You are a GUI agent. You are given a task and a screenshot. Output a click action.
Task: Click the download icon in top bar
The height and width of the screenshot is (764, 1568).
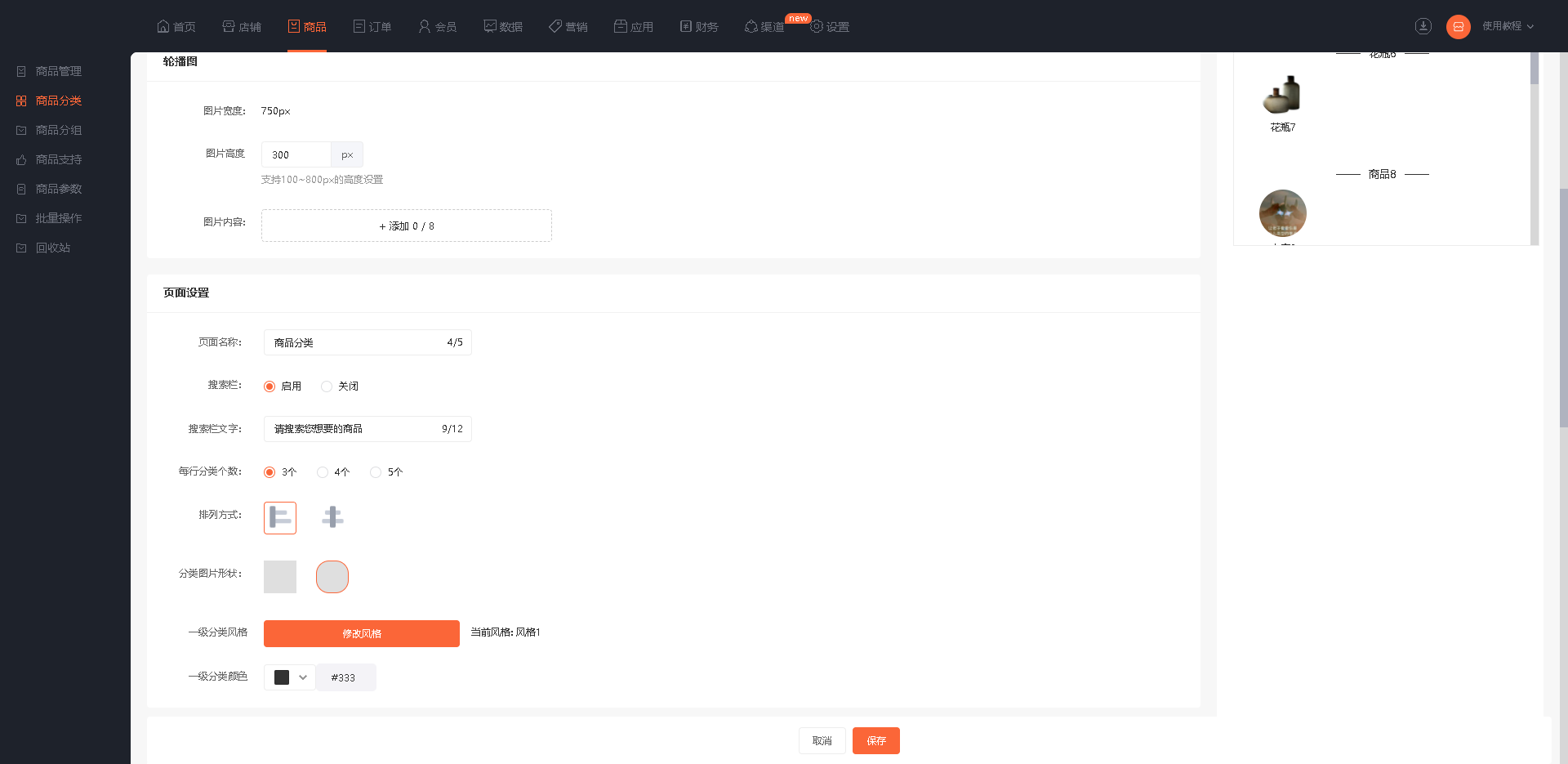[1423, 26]
